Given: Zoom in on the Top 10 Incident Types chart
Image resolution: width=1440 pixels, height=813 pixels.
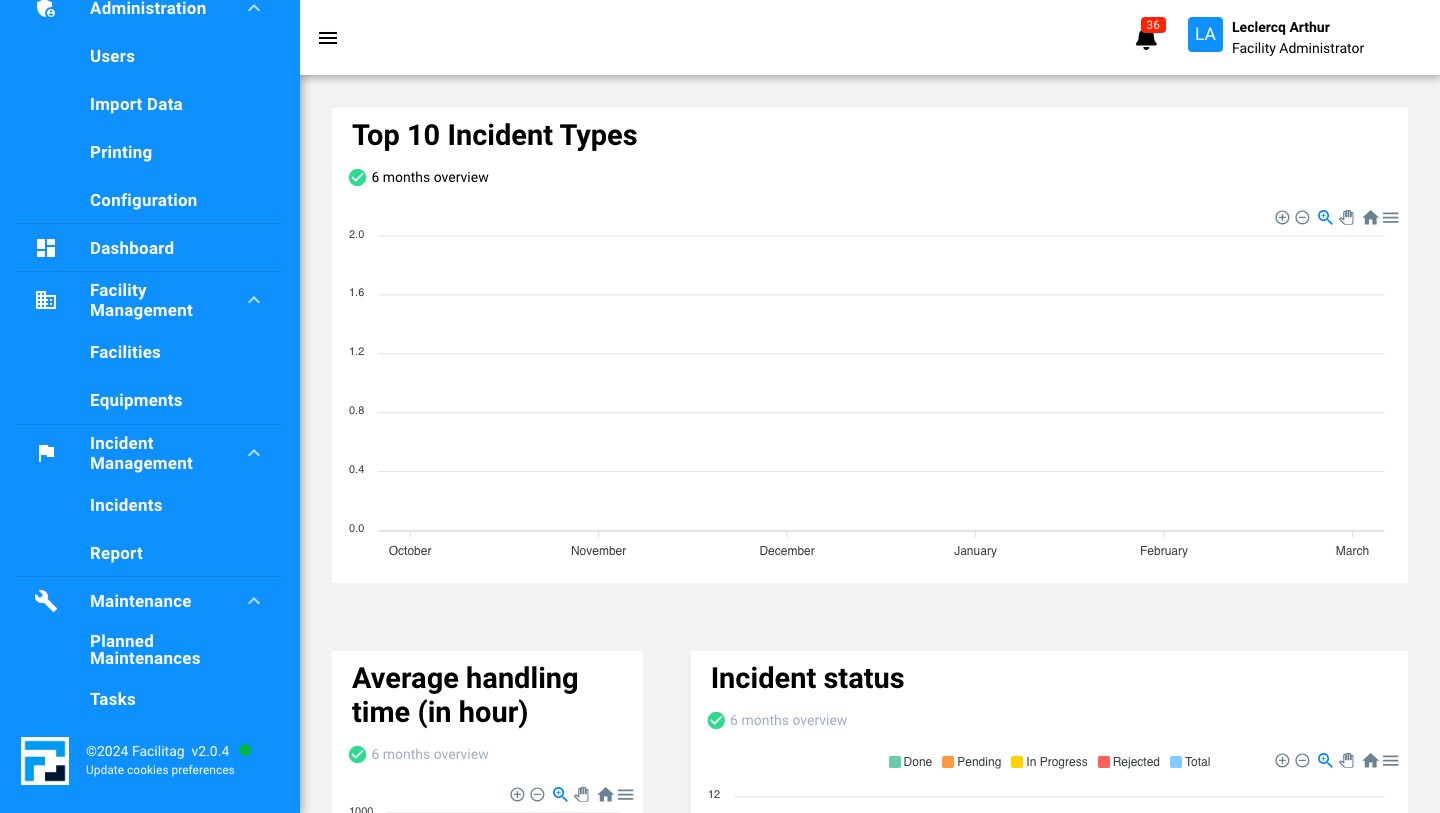Looking at the screenshot, I should click(1283, 217).
